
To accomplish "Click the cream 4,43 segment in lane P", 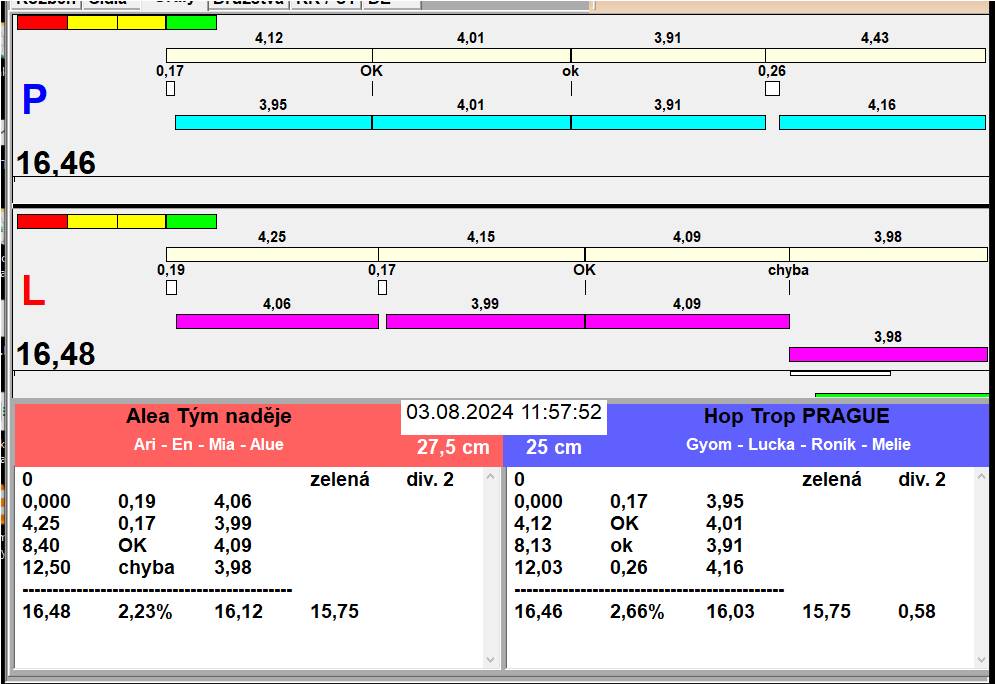I will pyautogui.click(x=875, y=55).
